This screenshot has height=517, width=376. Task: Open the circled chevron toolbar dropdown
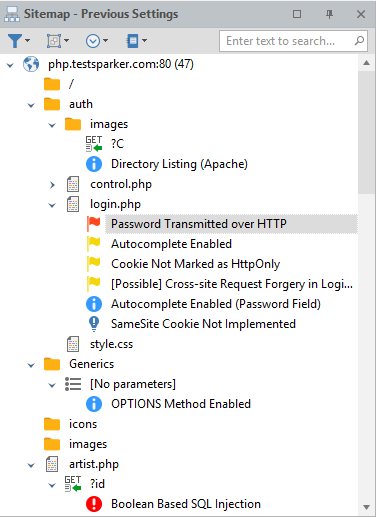click(x=97, y=41)
